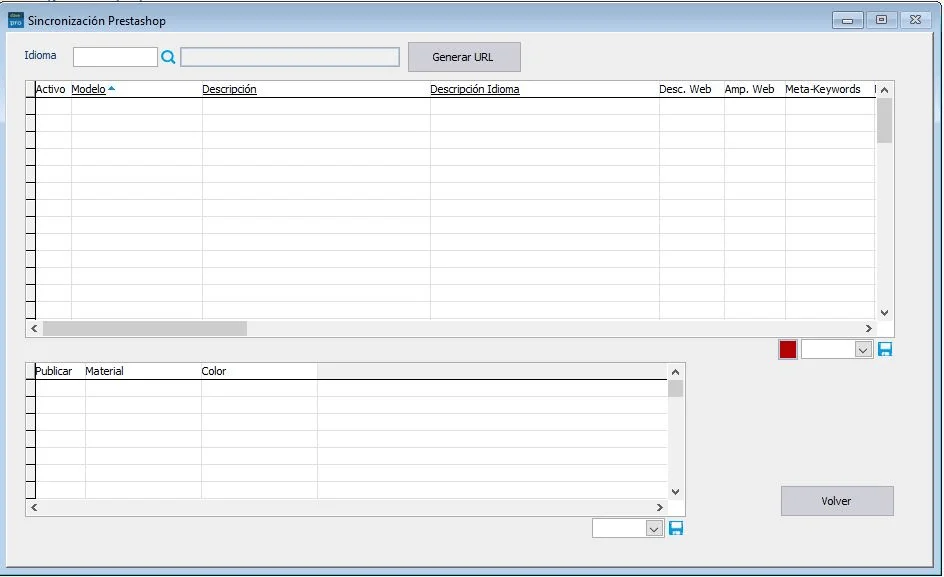Click the save icon below the Material grid

point(676,529)
